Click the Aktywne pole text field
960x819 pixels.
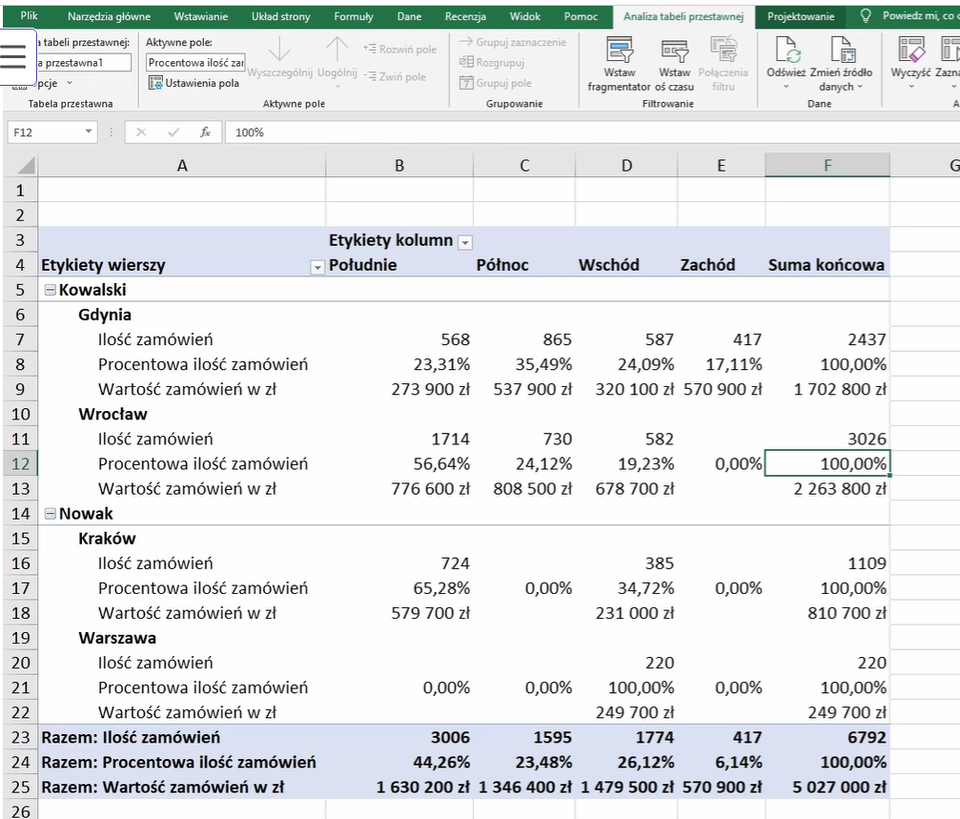(195, 62)
